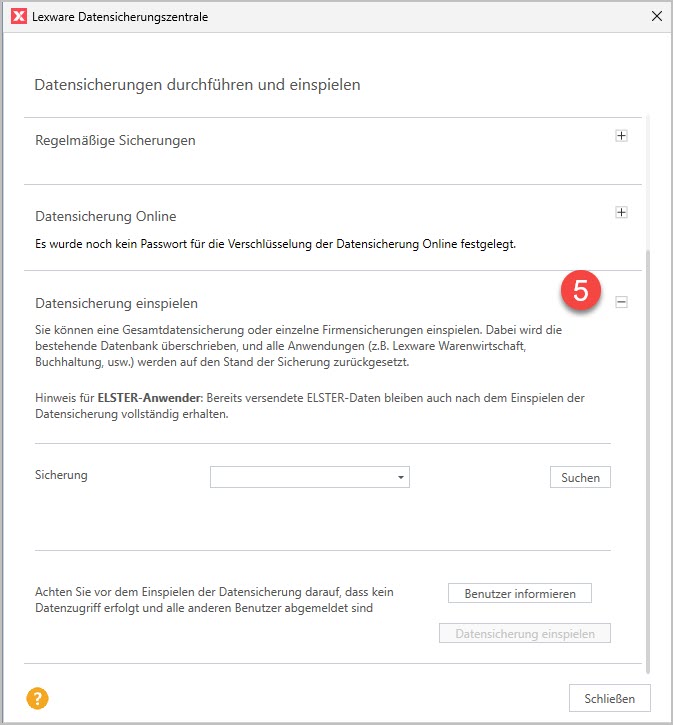Screen dimensions: 673x725
Task: Select the Datensicherung Online heading
Action: pos(105,216)
